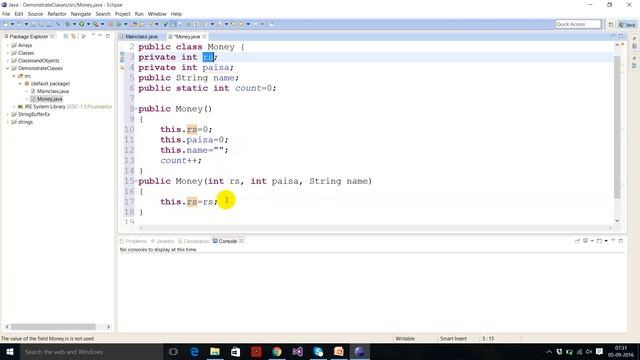
Task: Collapse the default package node
Action: (x=20, y=84)
